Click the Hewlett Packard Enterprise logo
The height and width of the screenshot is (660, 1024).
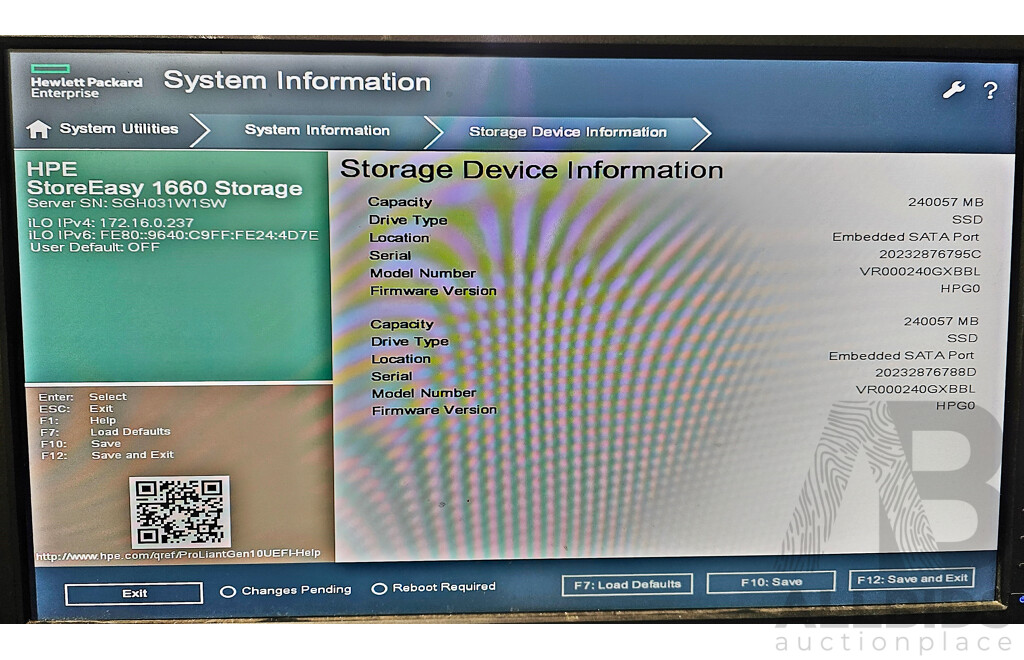[x=86, y=82]
